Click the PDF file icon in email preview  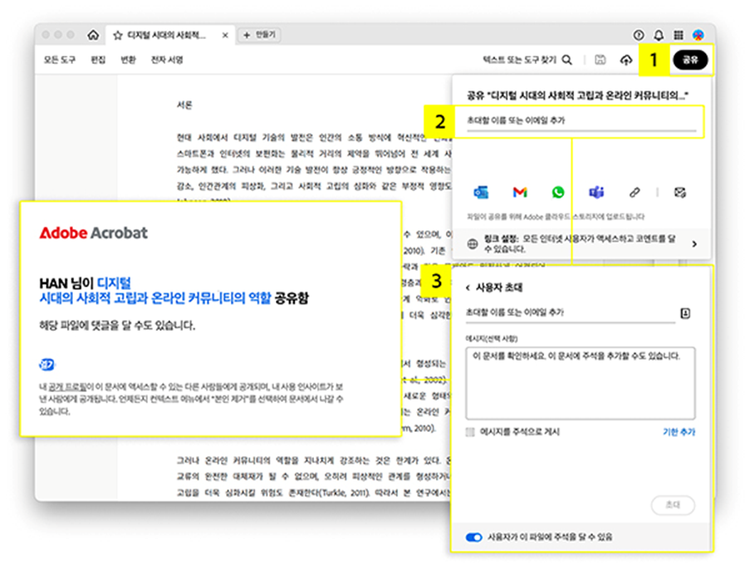pos(47,365)
